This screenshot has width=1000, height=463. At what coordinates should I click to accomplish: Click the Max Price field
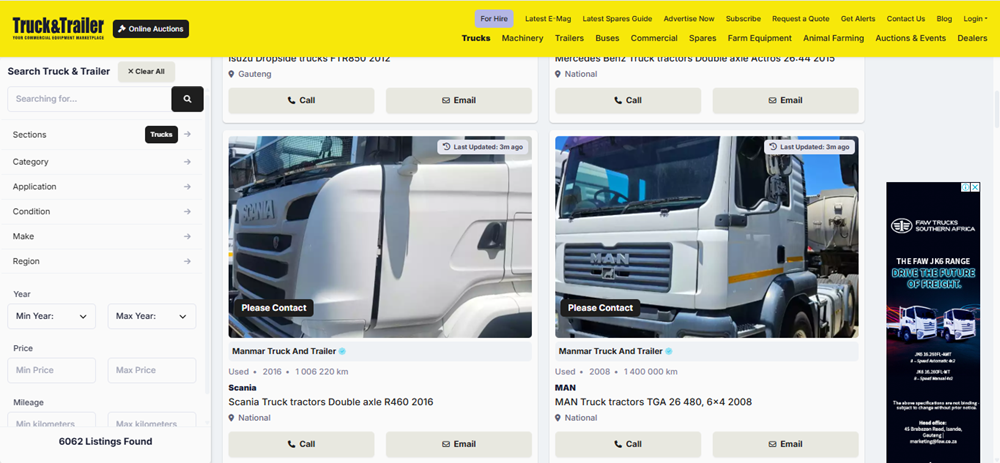click(152, 371)
